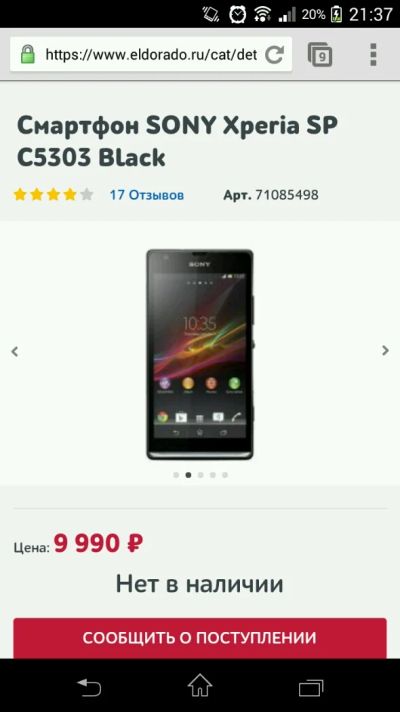400x712 pixels.
Task: Tap the star rating row
Action: coord(53,195)
